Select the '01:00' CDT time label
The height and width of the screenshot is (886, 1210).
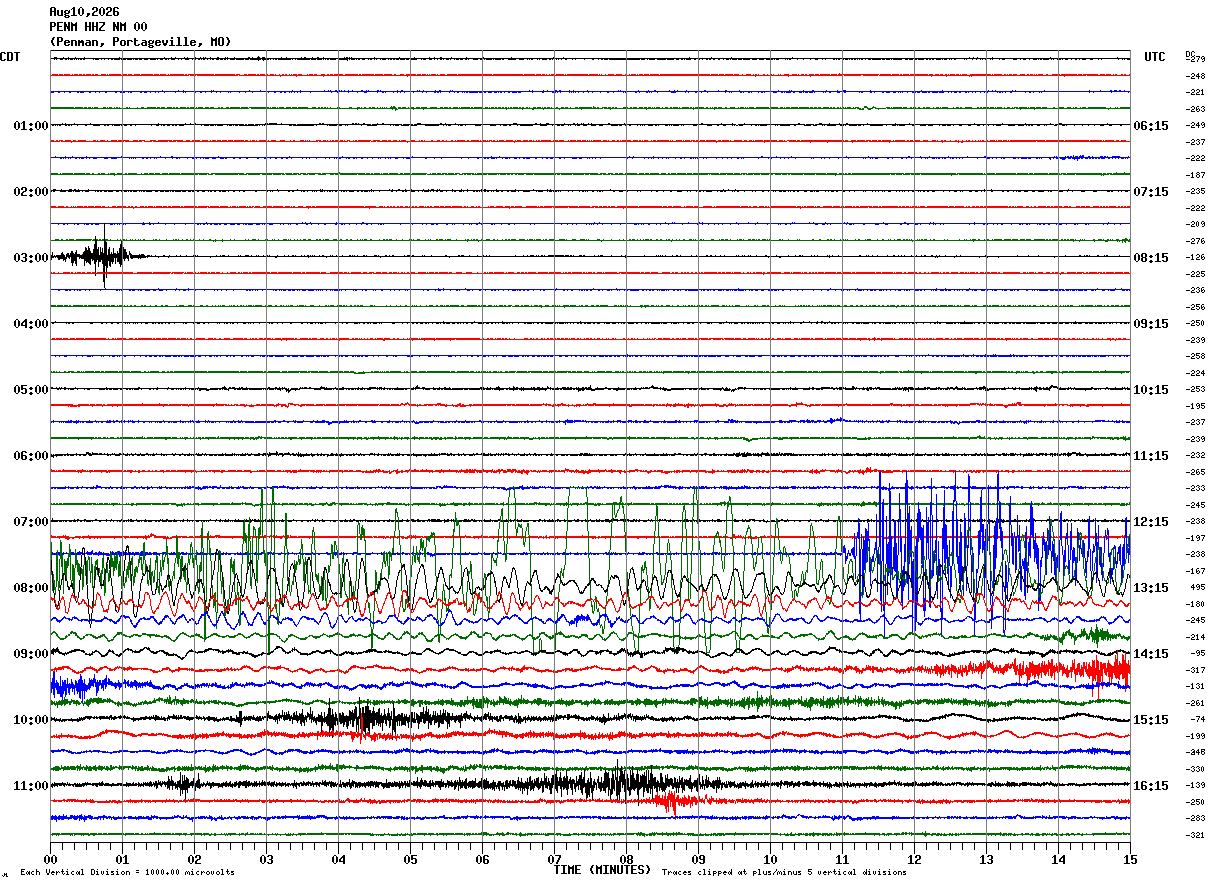click(x=30, y=126)
